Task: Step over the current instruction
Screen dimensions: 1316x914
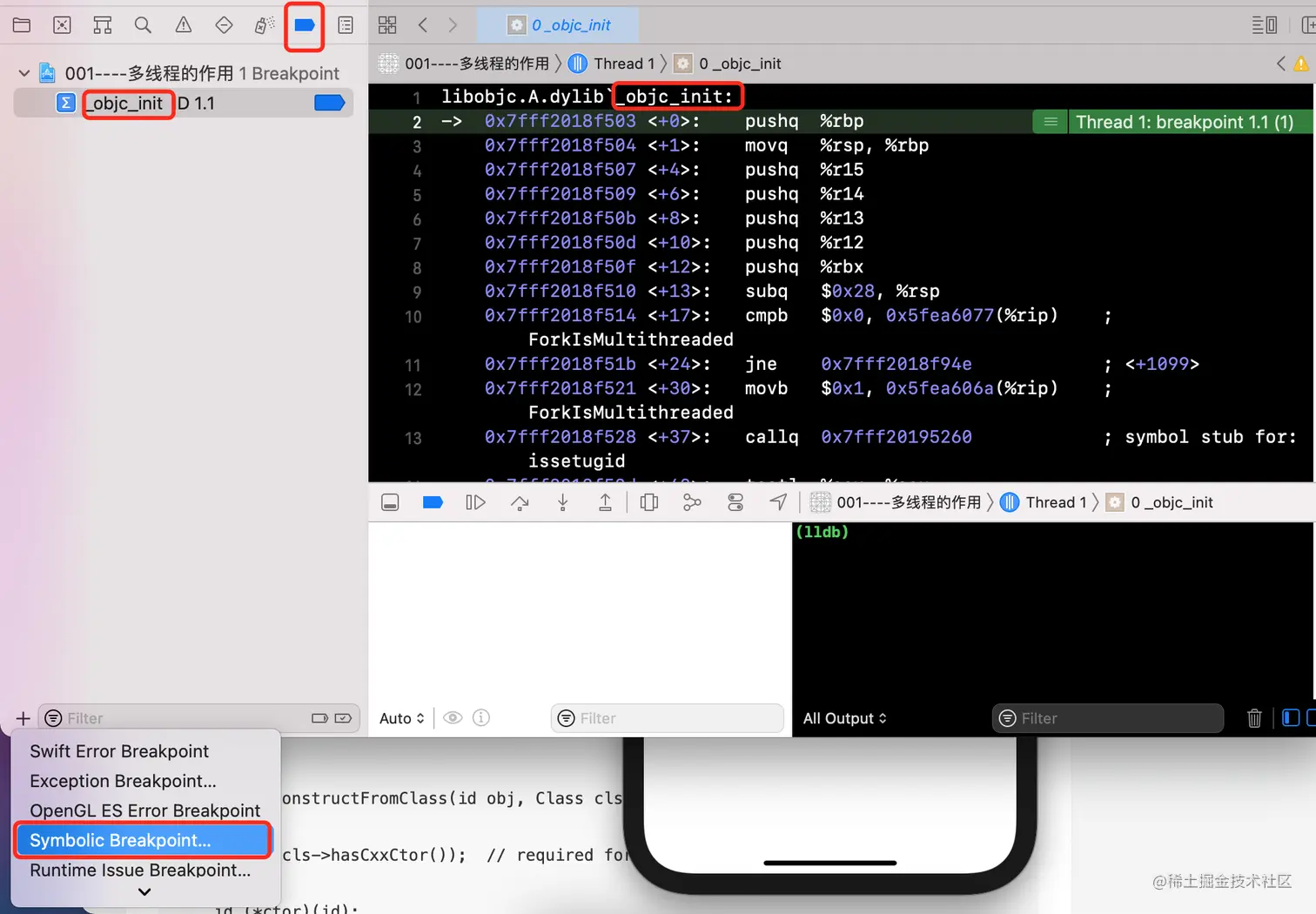Action: 520,502
